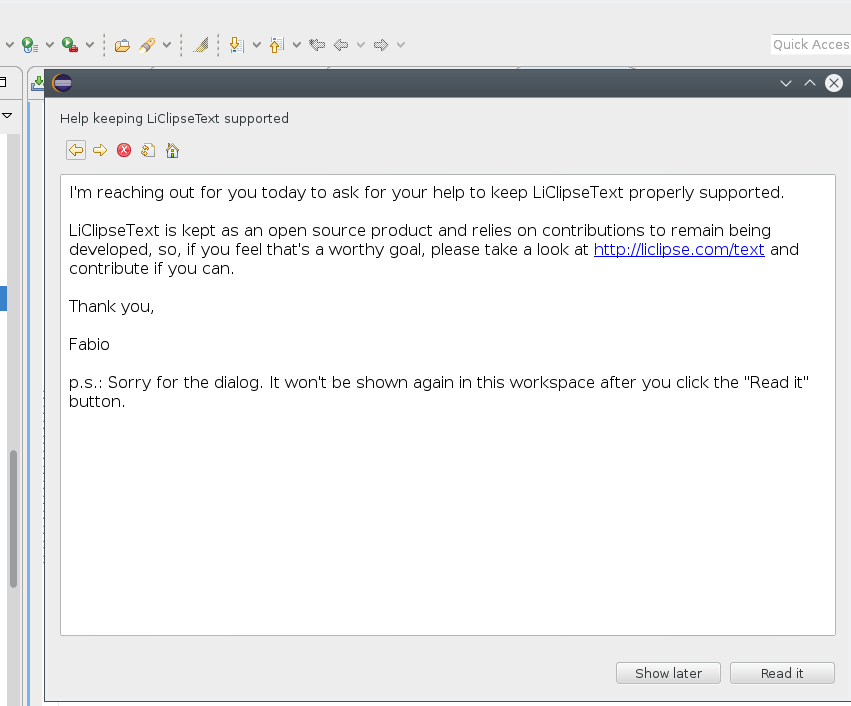This screenshot has width=851, height=706.
Task: Go to Last Edit Location icon
Action: pos(317,44)
